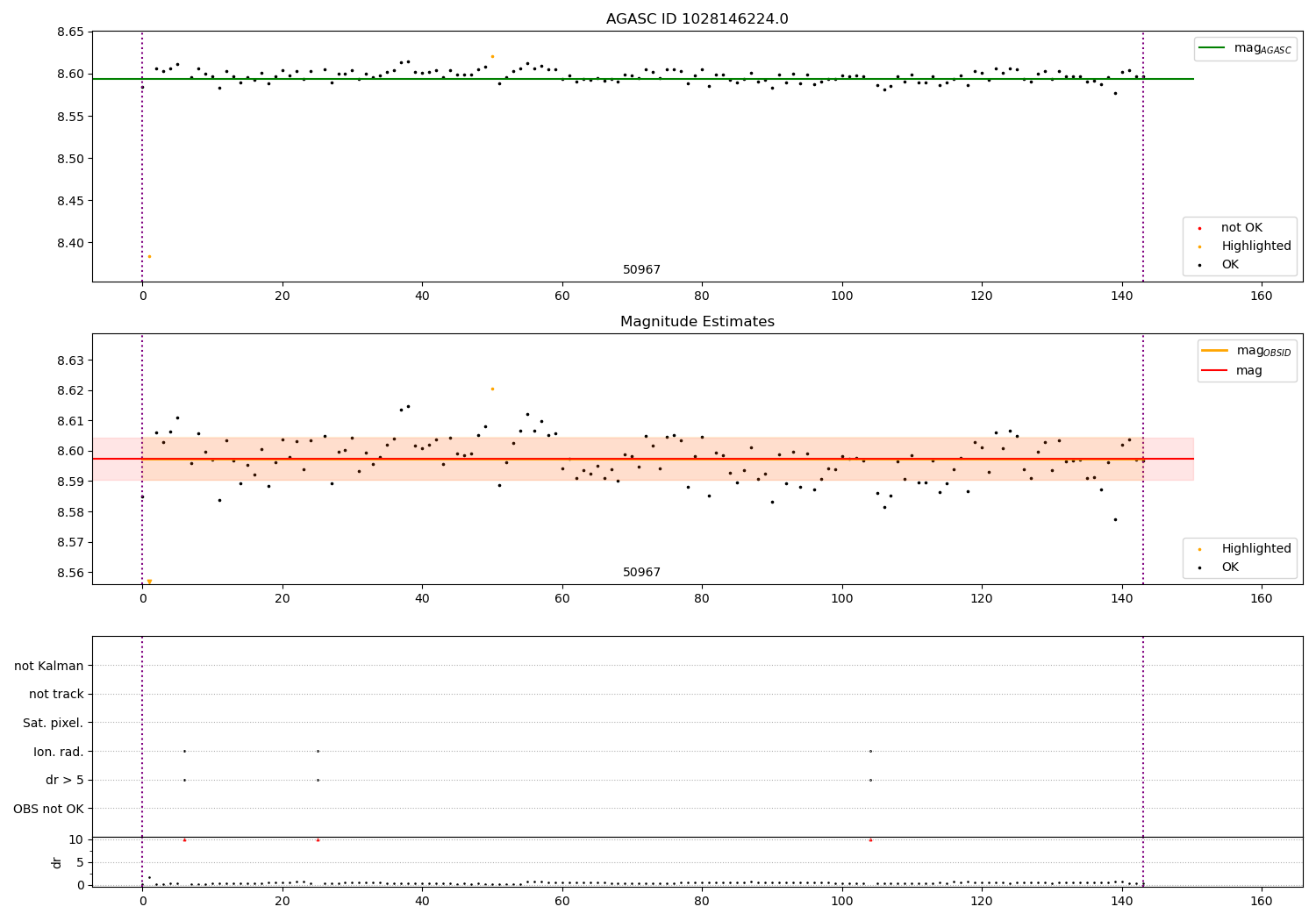This screenshot has width=1316, height=921.
Task: Click the 'Ion. rad.' y-axis label
Action: [59, 752]
